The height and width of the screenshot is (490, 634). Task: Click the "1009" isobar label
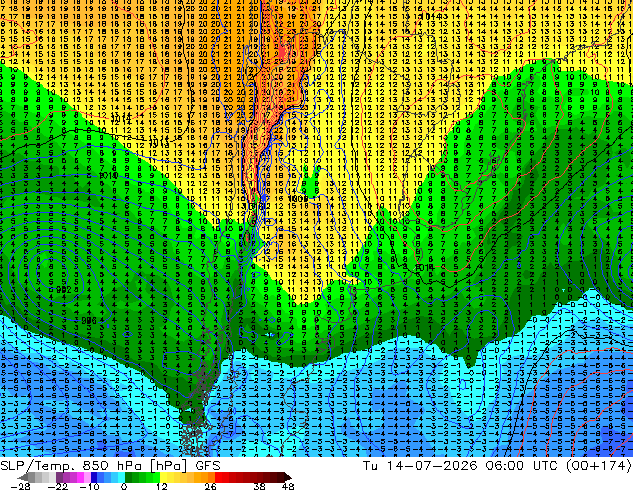pyautogui.click(x=298, y=199)
